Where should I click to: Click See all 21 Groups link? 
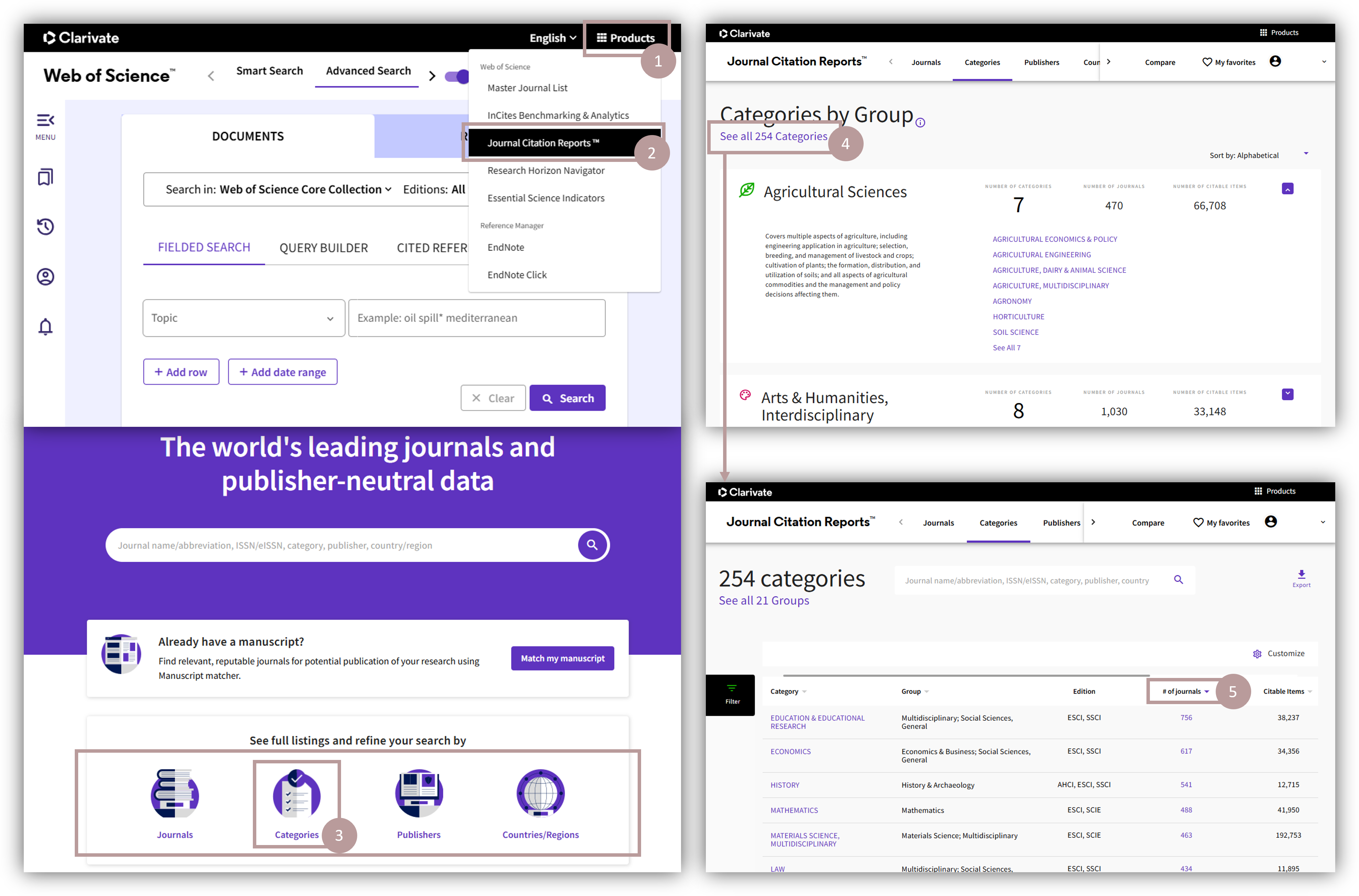coord(763,600)
